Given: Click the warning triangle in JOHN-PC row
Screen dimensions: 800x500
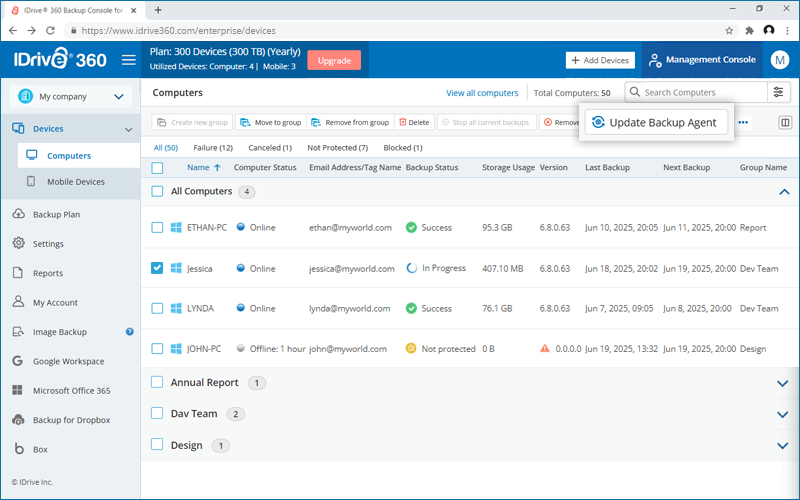Looking at the screenshot, I should click(x=545, y=348).
